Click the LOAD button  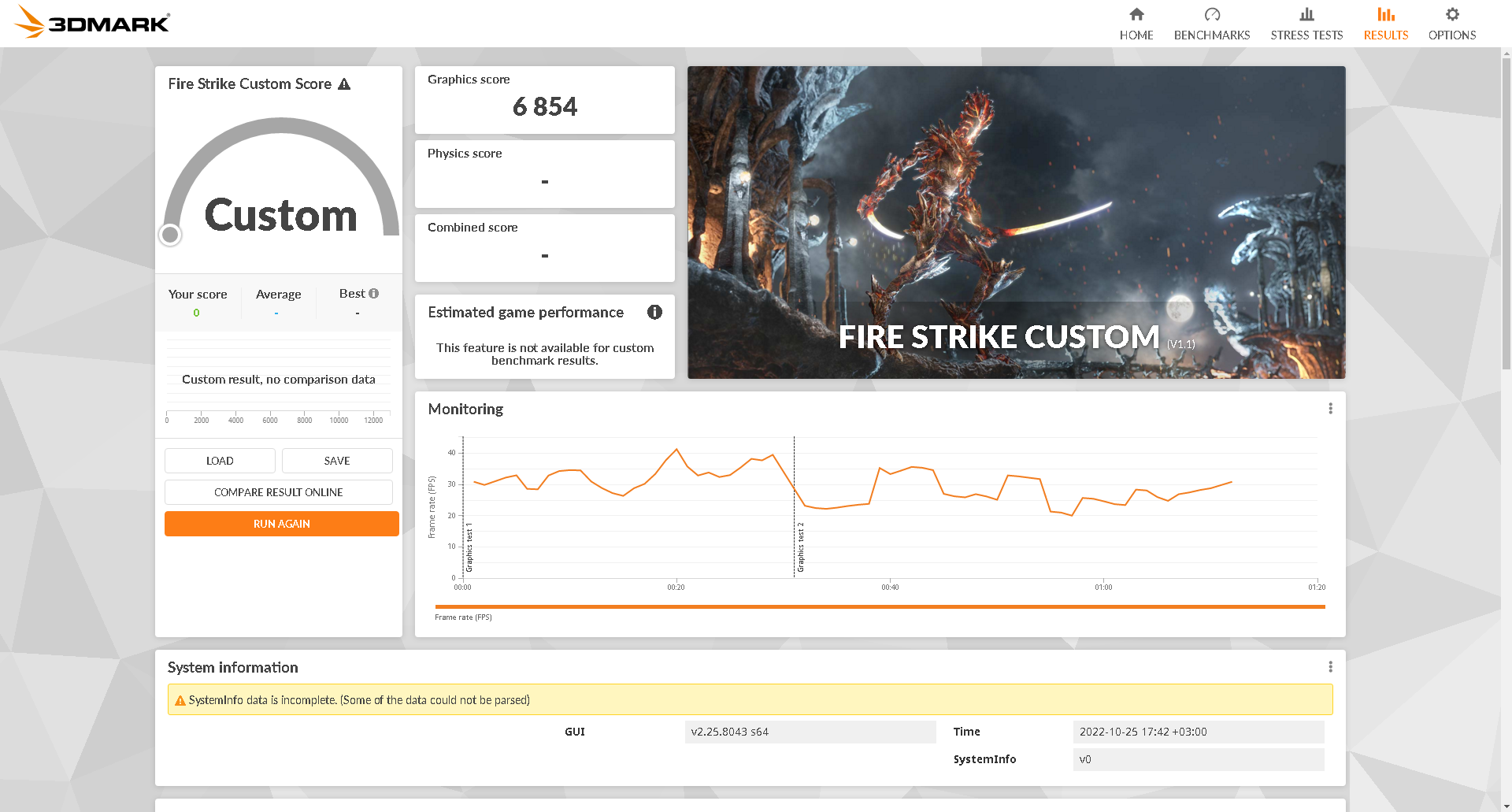(x=220, y=461)
